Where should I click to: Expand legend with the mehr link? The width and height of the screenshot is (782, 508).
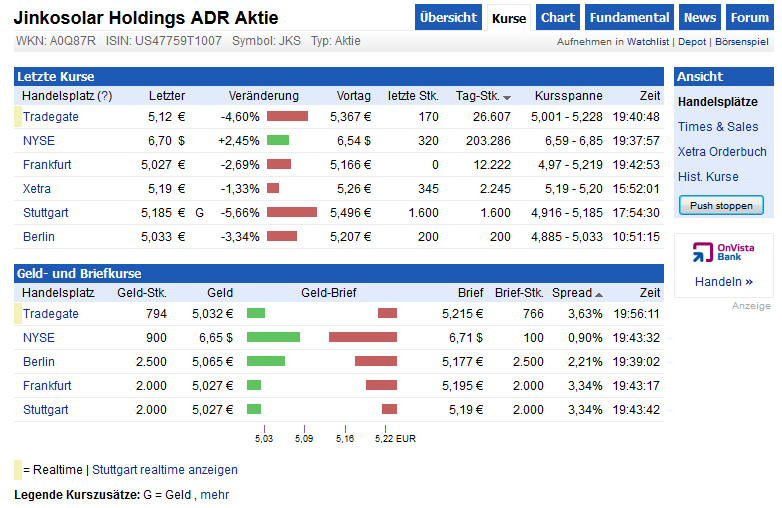(x=214, y=495)
